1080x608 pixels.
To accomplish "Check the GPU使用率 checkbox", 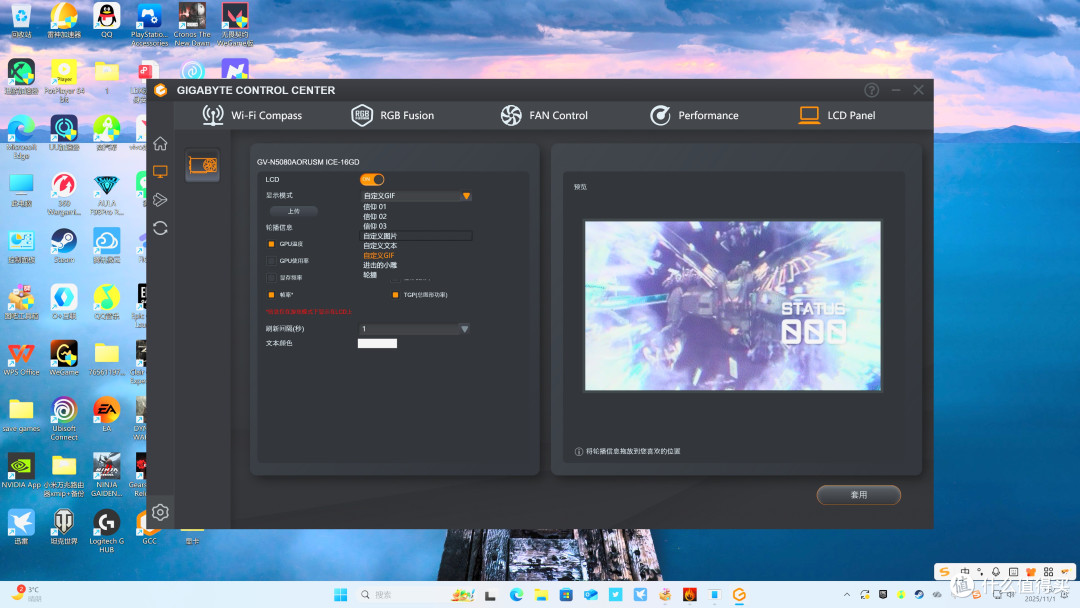I will [271, 261].
